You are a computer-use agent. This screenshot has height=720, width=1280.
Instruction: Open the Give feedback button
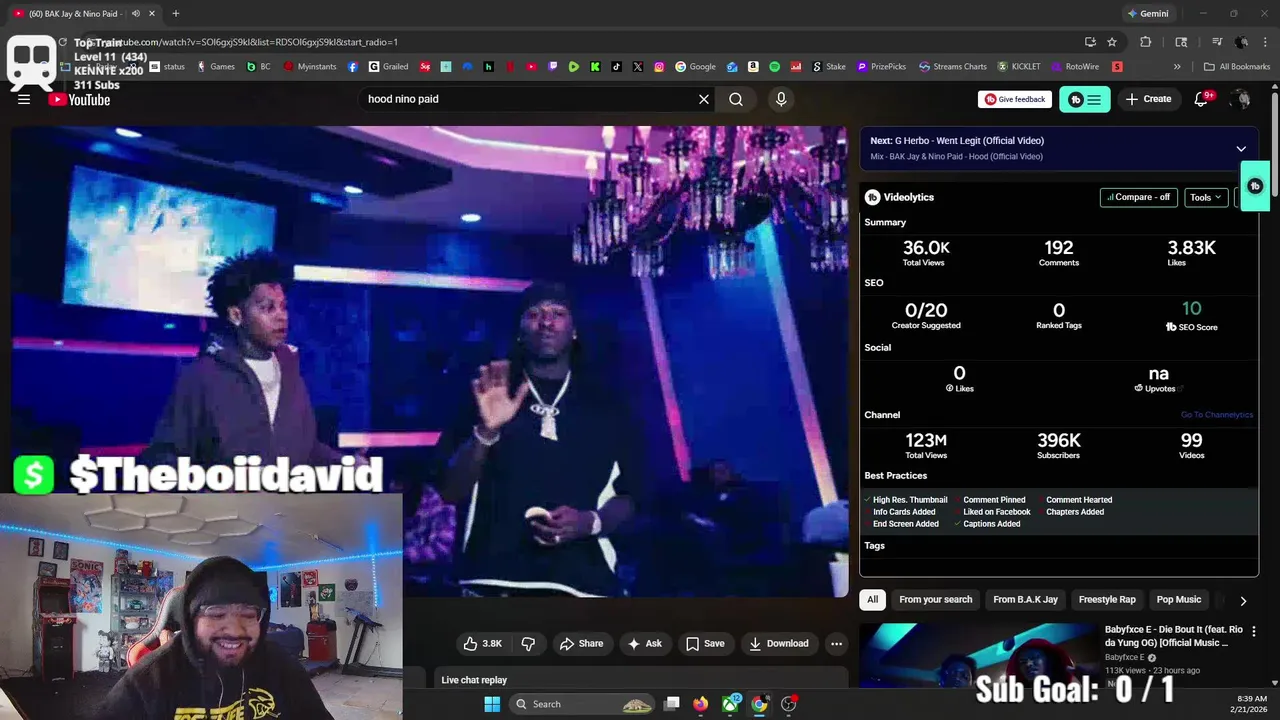point(1015,99)
